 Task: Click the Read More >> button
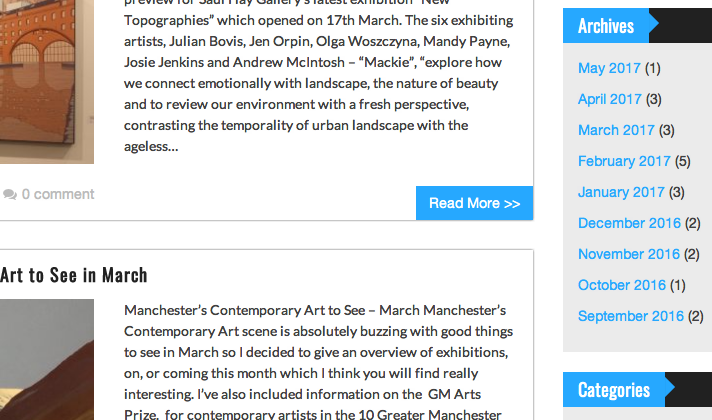475,203
